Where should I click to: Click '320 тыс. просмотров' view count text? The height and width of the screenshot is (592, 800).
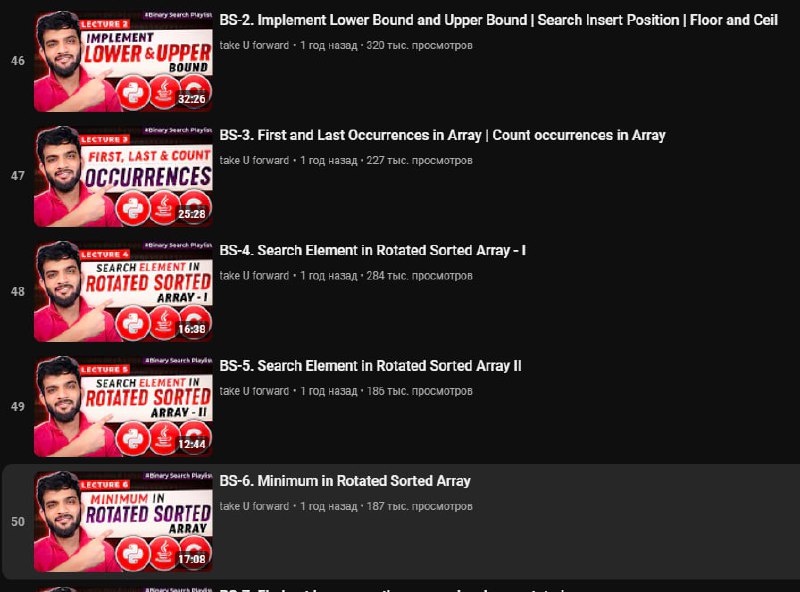coord(419,45)
